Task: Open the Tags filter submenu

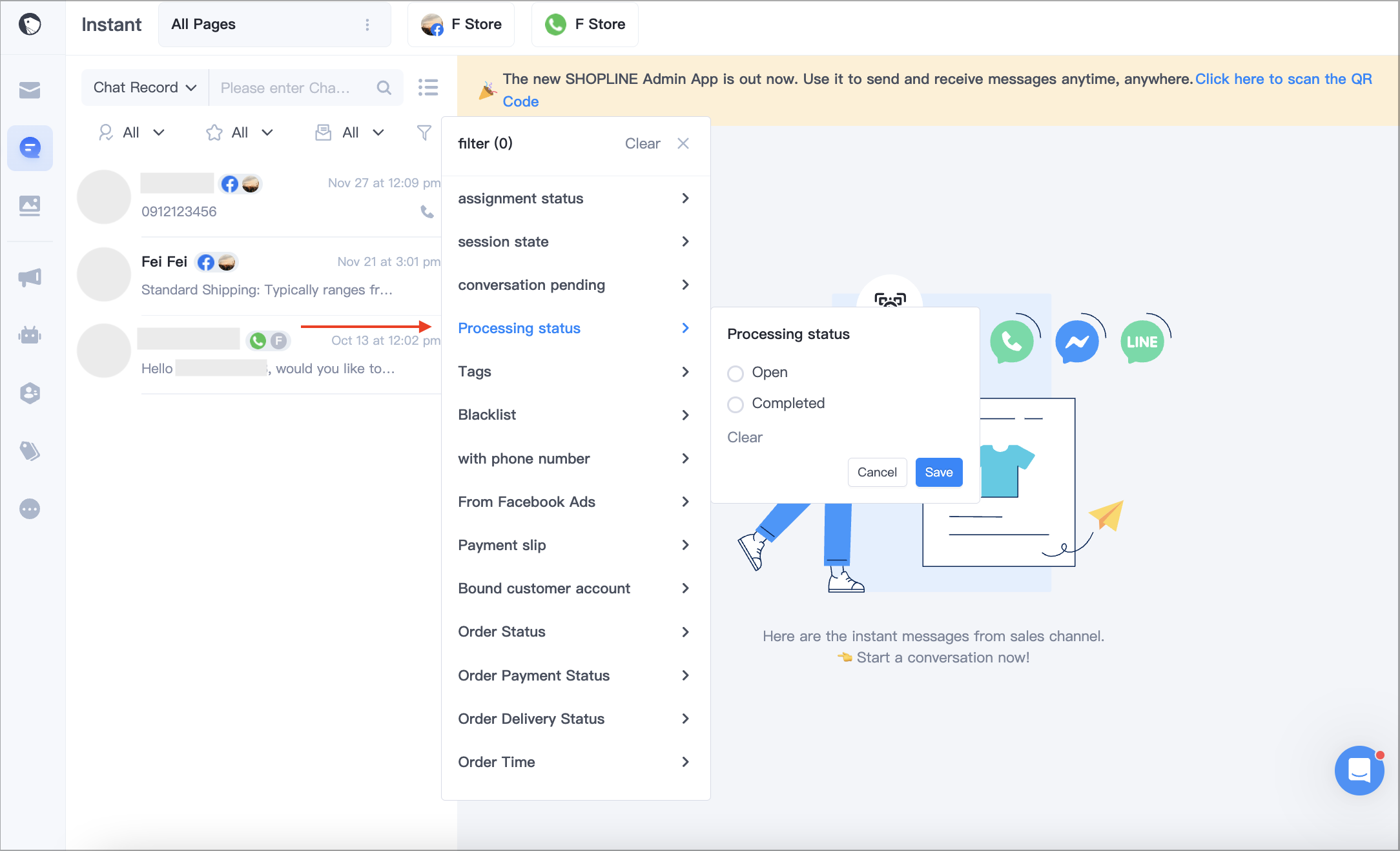Action: coord(574,371)
